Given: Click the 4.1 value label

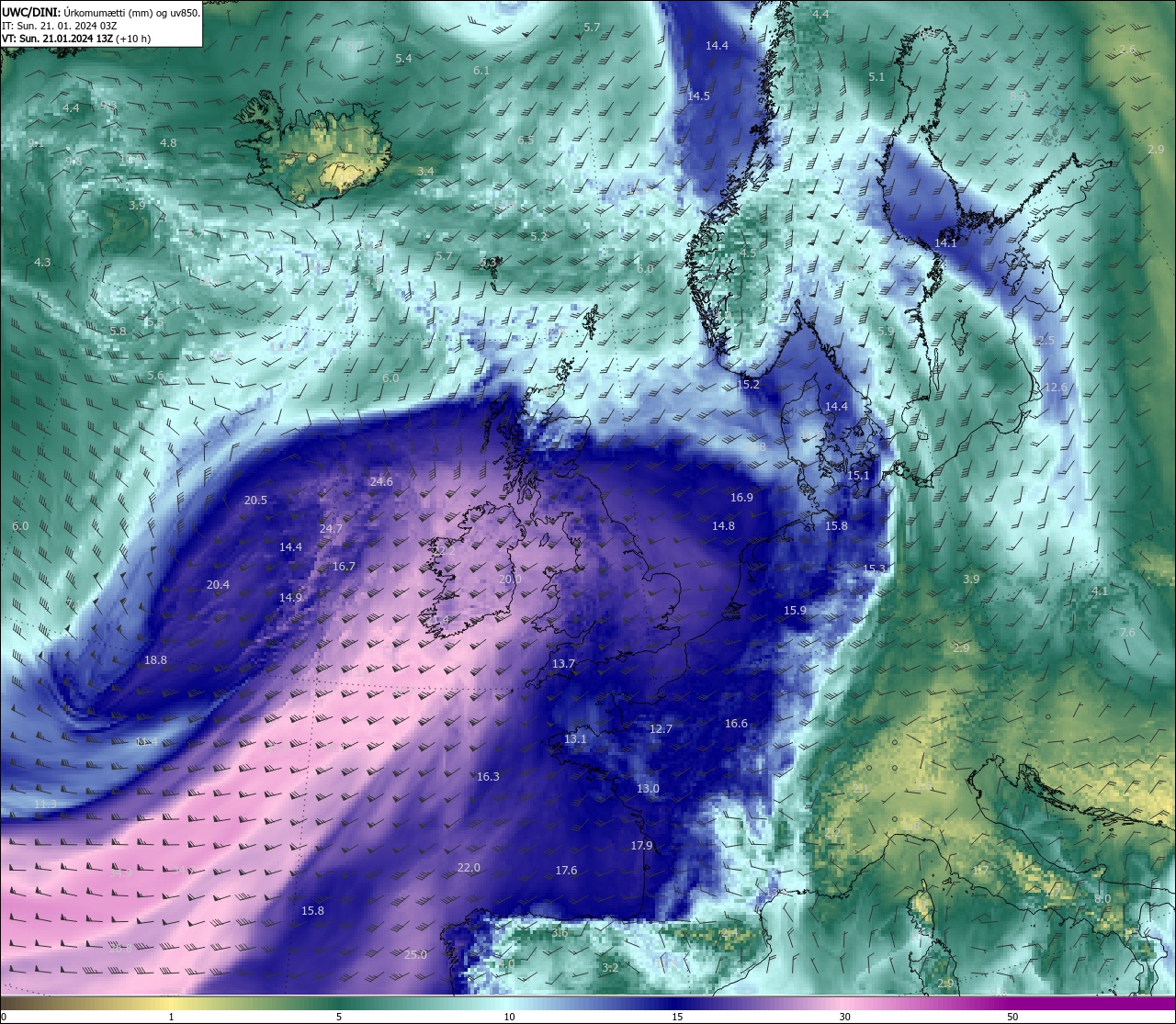Looking at the screenshot, I should coord(1100,591).
